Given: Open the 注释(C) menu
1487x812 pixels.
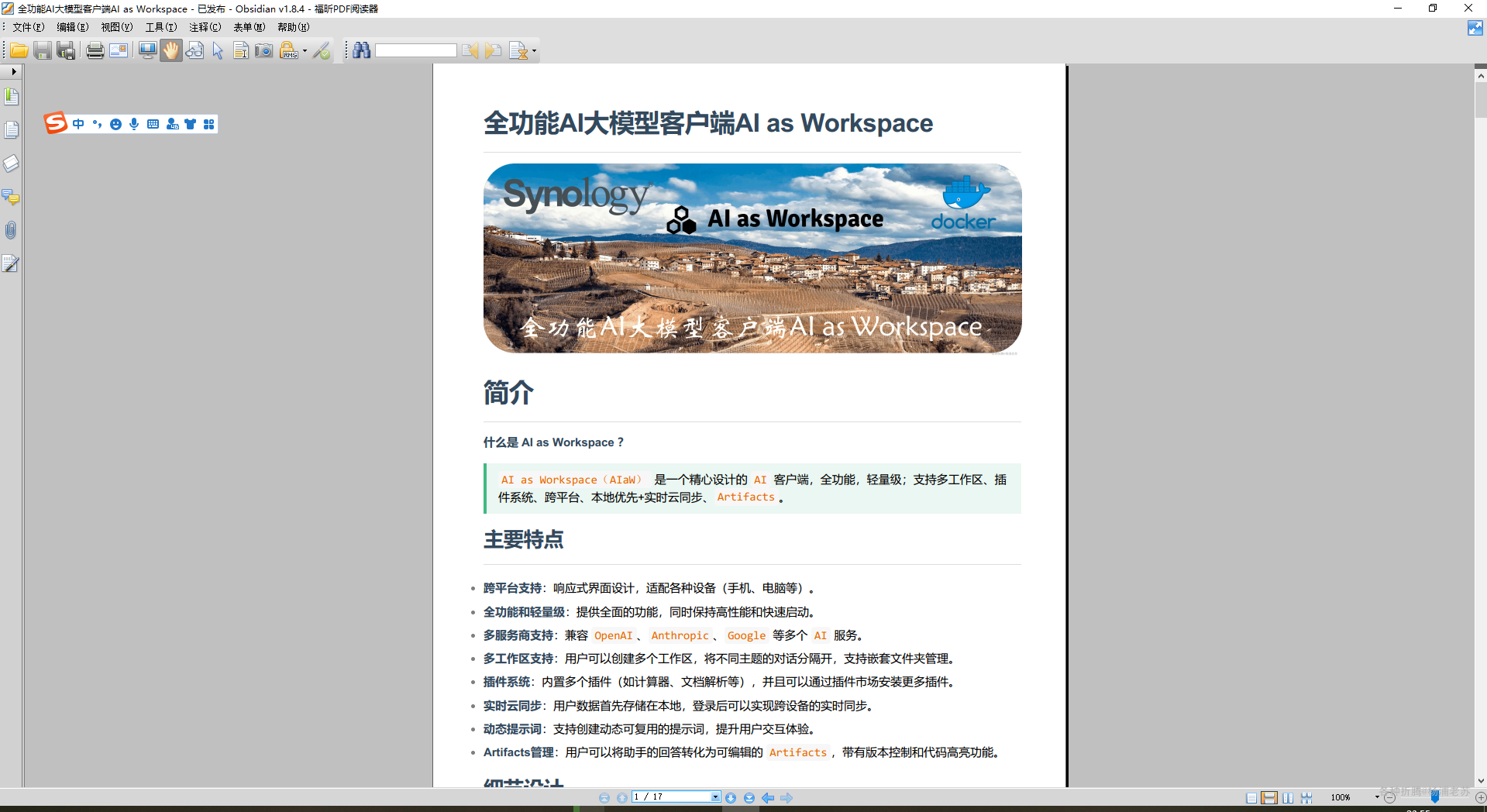Looking at the screenshot, I should tap(205, 27).
